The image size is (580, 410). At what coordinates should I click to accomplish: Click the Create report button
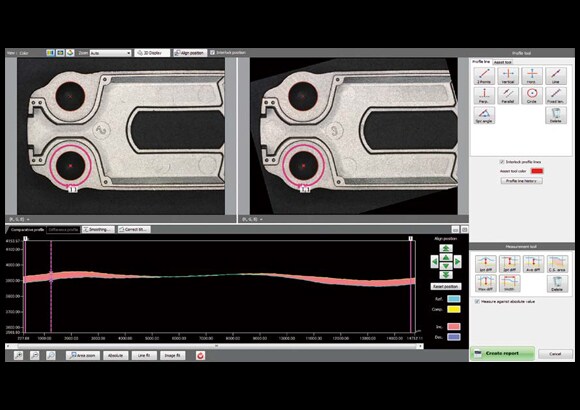[x=502, y=353]
